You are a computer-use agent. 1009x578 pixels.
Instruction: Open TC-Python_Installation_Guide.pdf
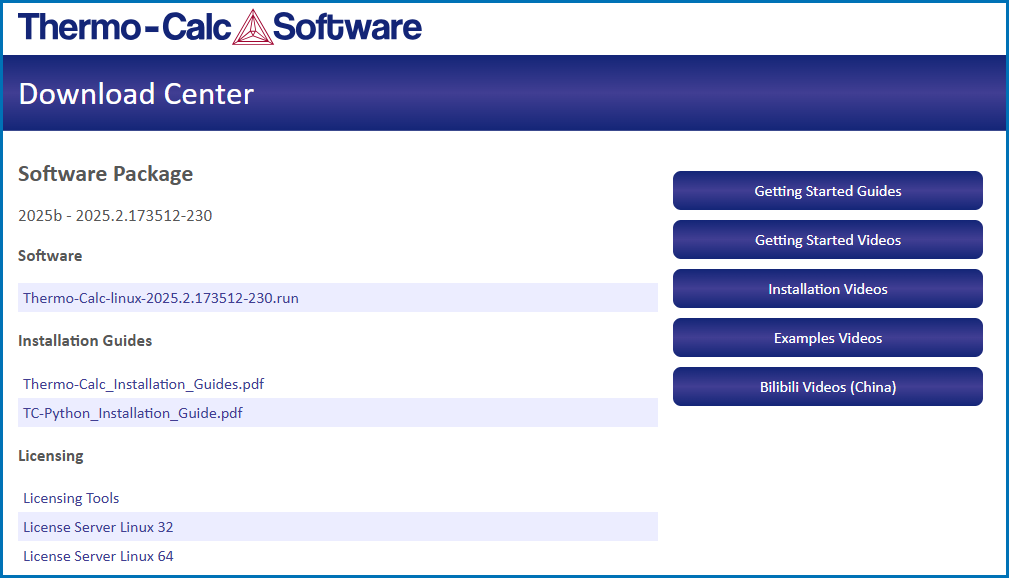pyautogui.click(x=133, y=413)
